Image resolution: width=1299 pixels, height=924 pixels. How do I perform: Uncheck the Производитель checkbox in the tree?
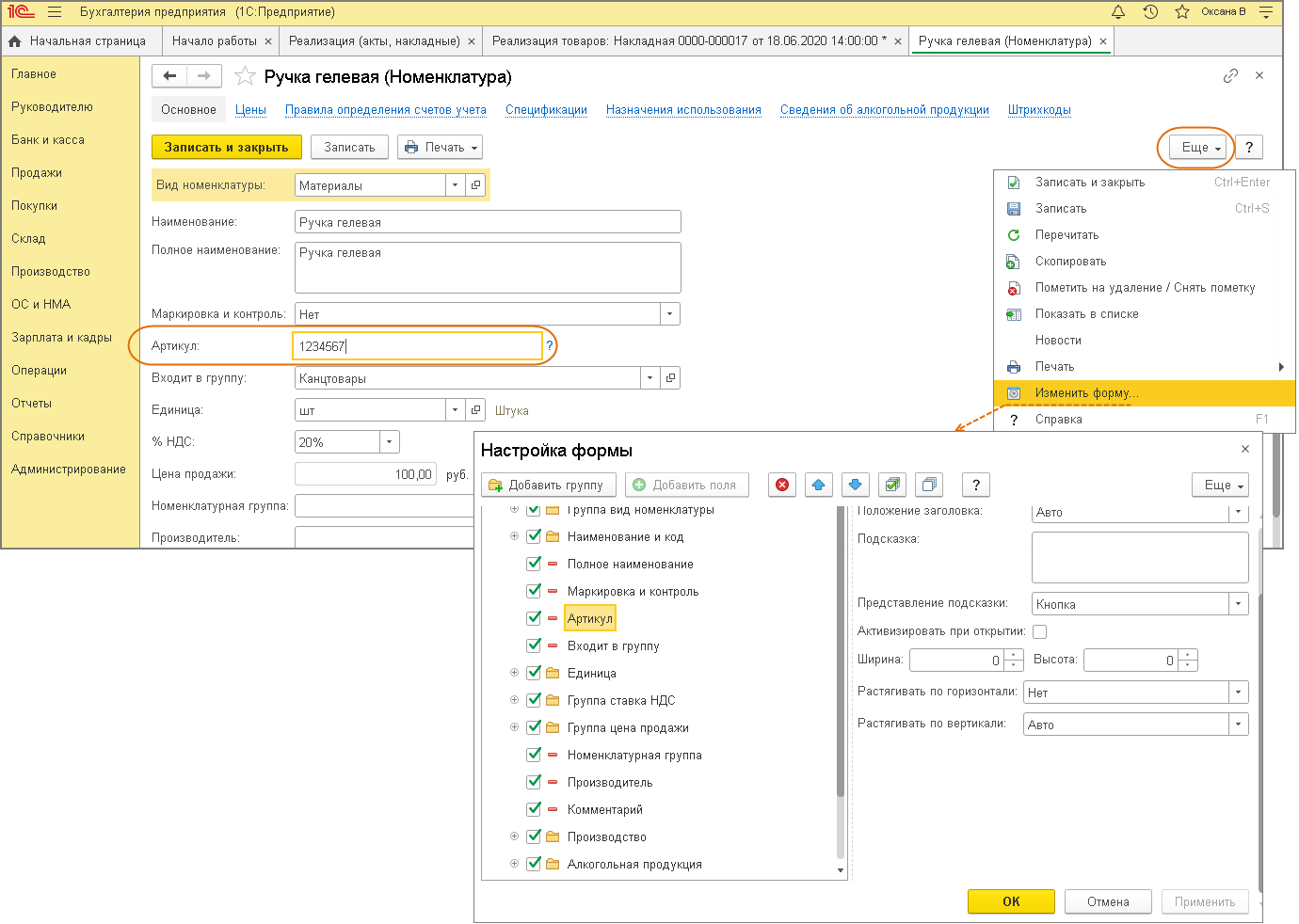click(534, 782)
